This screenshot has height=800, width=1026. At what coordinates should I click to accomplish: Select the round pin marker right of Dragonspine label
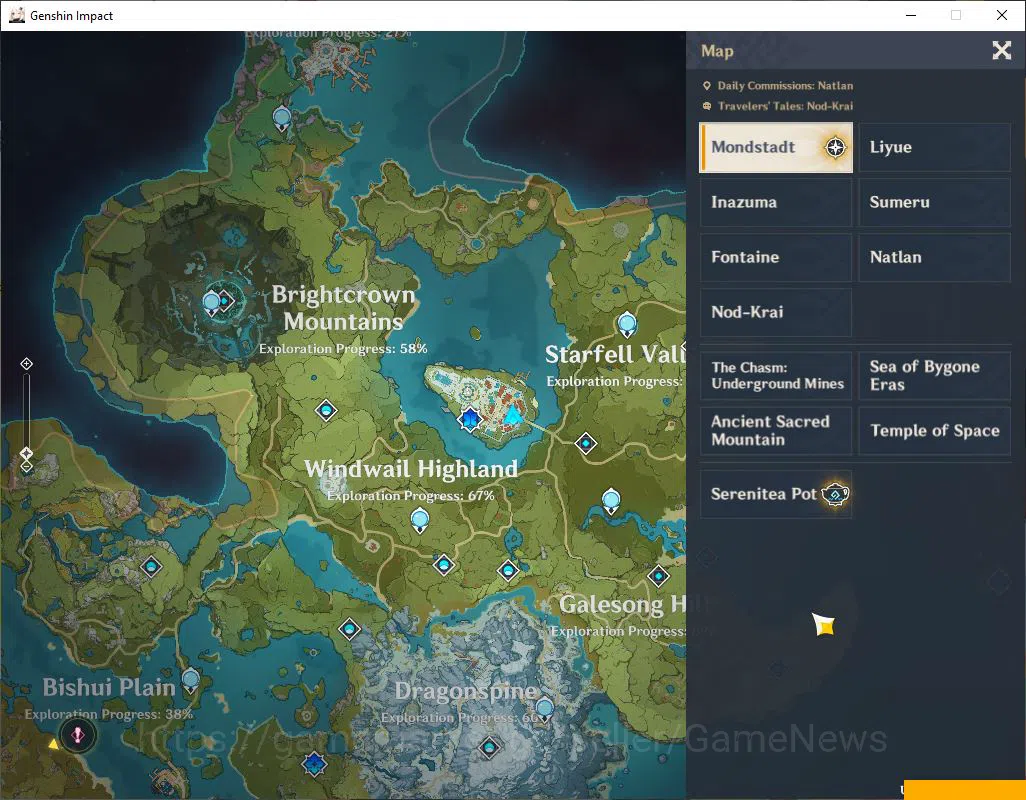(544, 709)
